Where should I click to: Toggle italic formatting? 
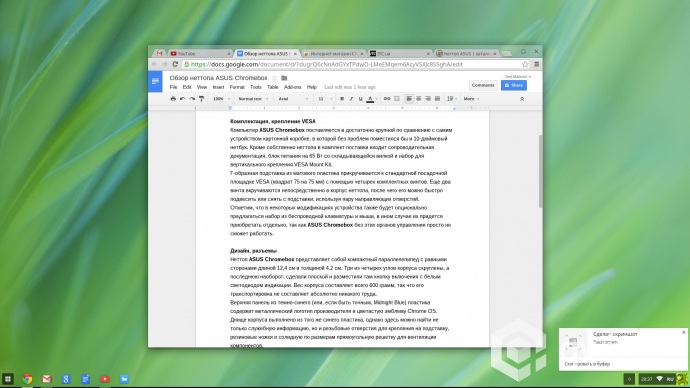pyautogui.click(x=351, y=99)
